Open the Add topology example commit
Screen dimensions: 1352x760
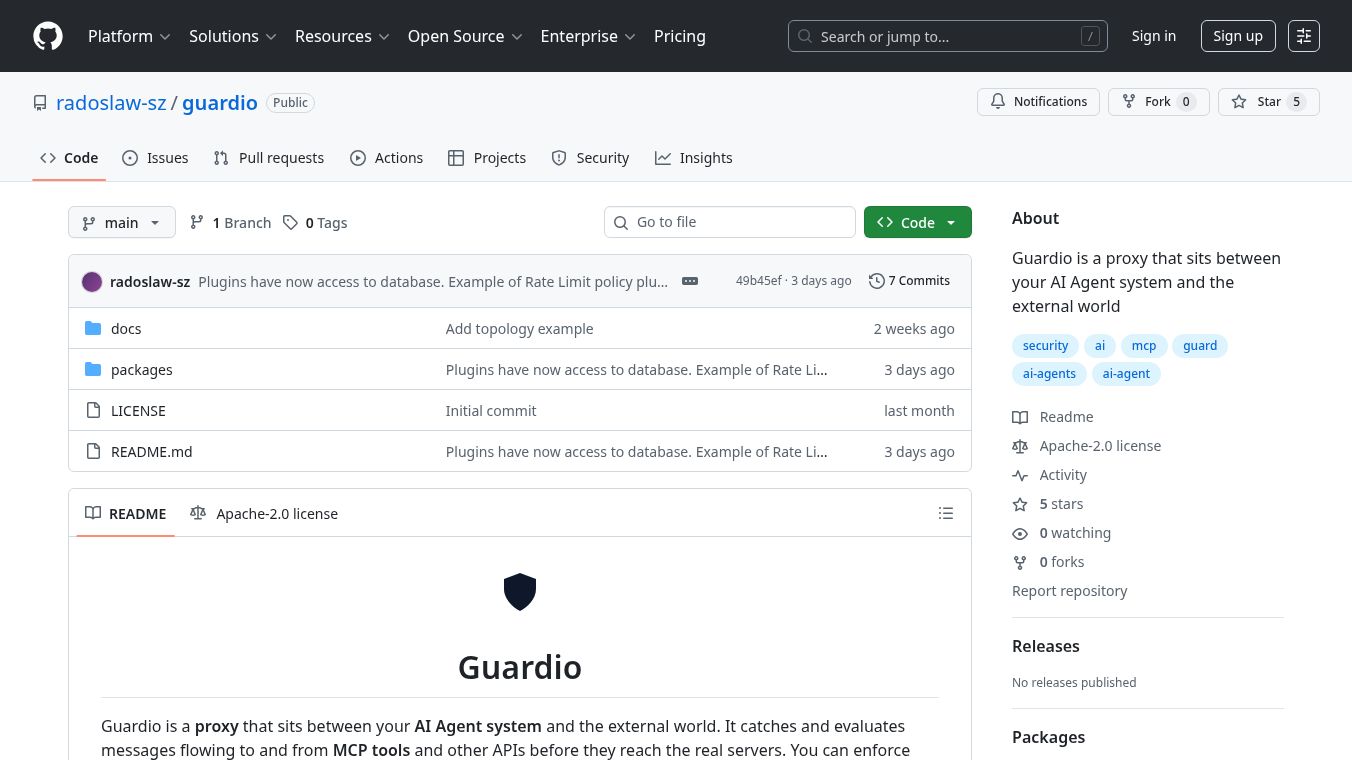coord(520,329)
